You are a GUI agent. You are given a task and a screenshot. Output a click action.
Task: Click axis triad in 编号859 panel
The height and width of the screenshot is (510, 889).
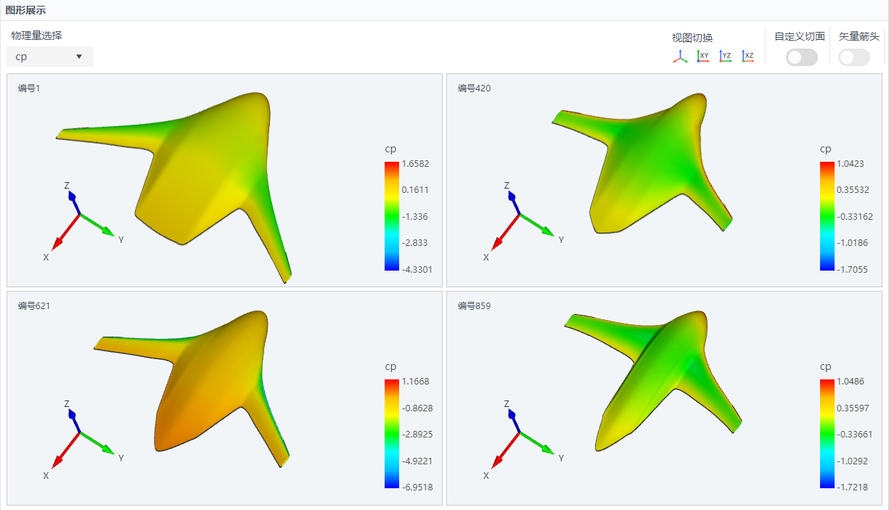pyautogui.click(x=524, y=440)
